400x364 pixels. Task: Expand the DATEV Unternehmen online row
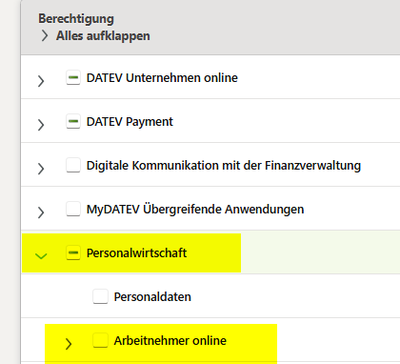tap(41, 81)
